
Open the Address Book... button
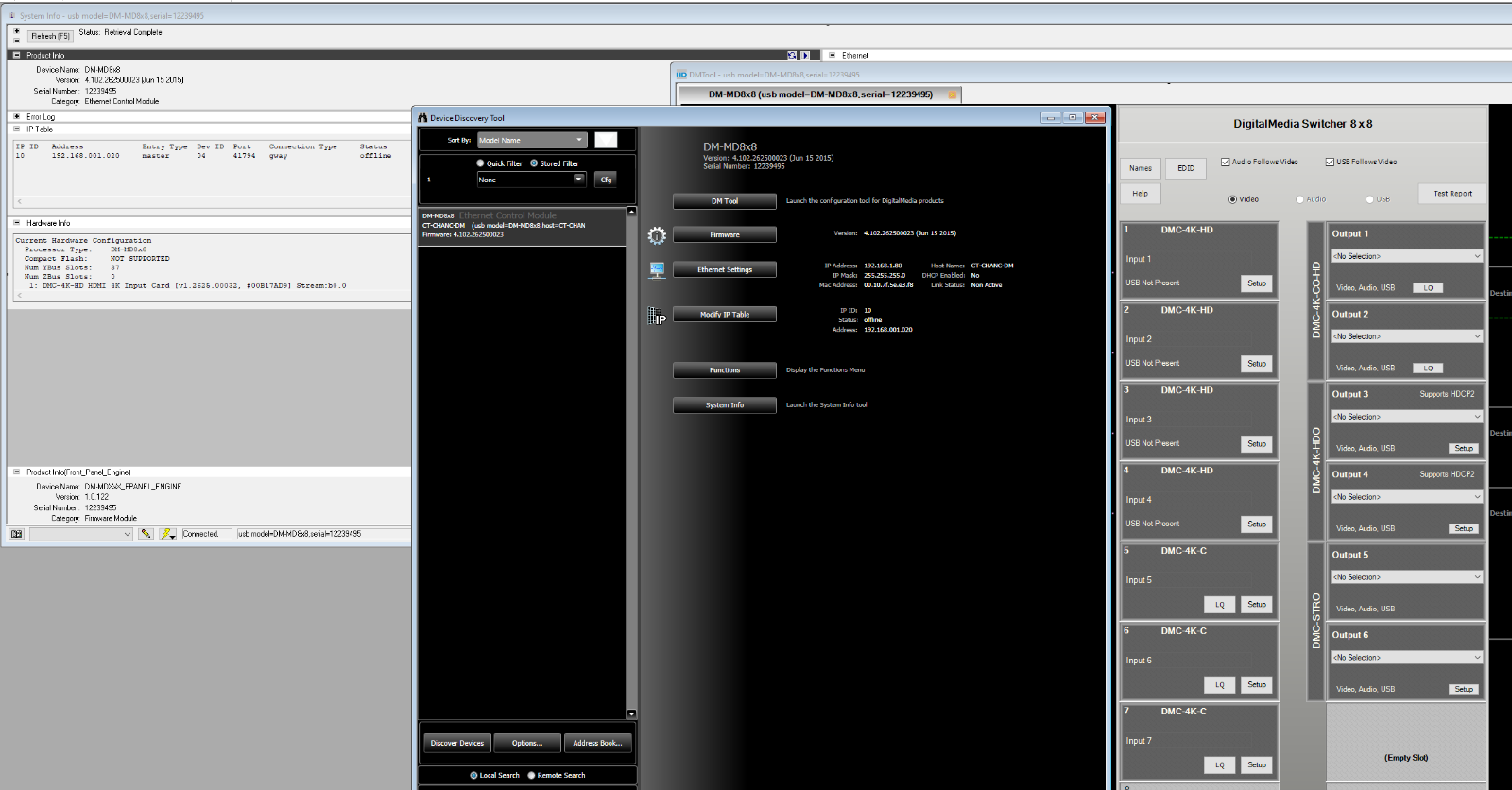pyautogui.click(x=597, y=743)
